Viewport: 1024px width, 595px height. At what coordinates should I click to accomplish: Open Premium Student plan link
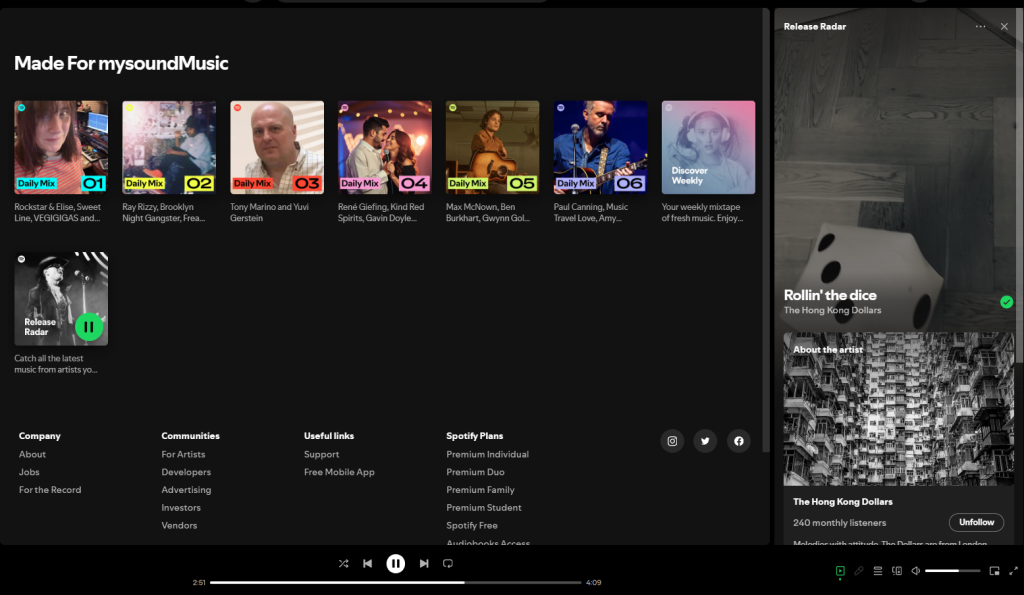pos(483,507)
